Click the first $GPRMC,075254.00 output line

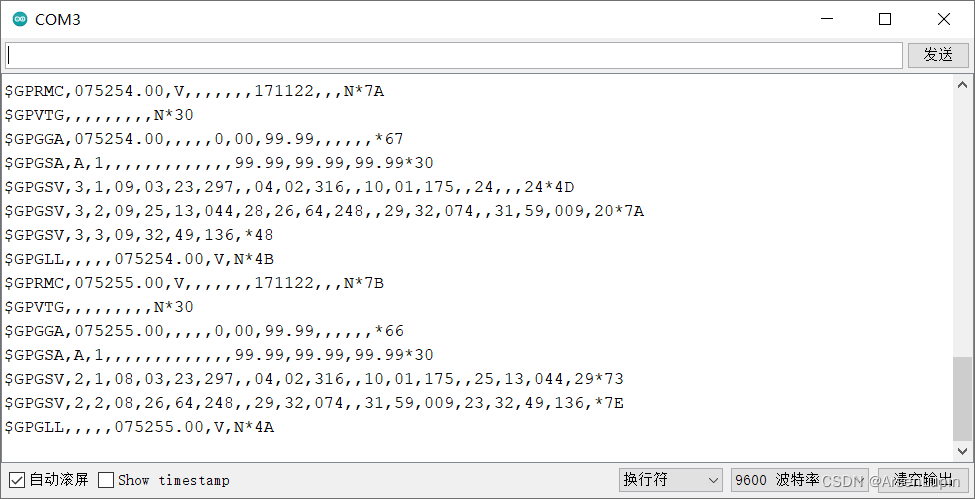point(195,91)
